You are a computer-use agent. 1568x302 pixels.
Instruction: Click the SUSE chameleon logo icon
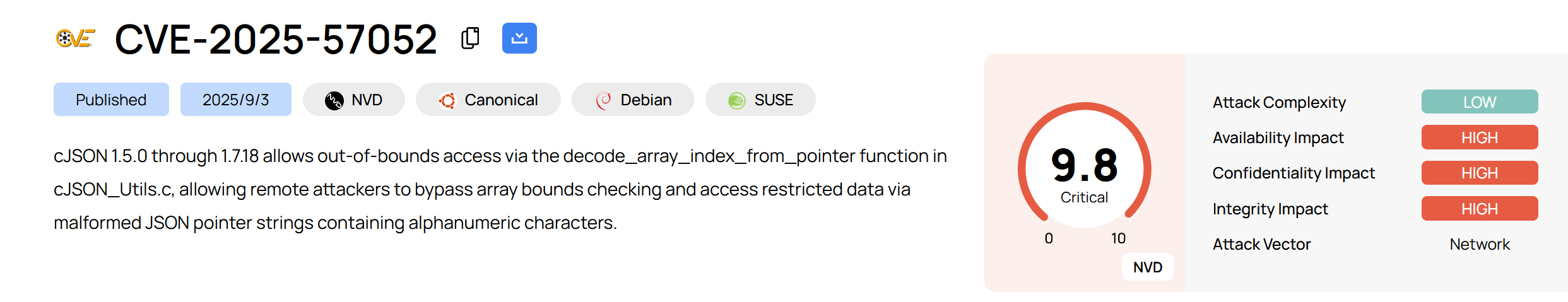pos(736,100)
